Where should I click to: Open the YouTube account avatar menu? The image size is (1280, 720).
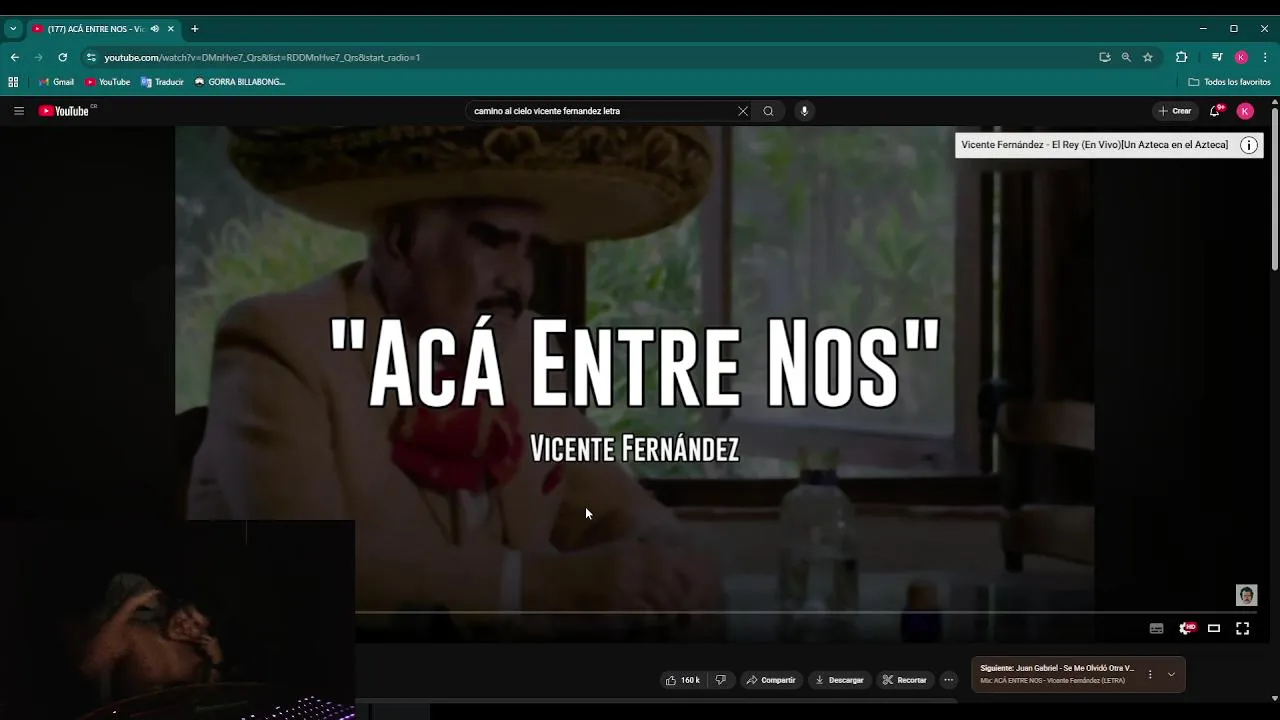[1245, 111]
